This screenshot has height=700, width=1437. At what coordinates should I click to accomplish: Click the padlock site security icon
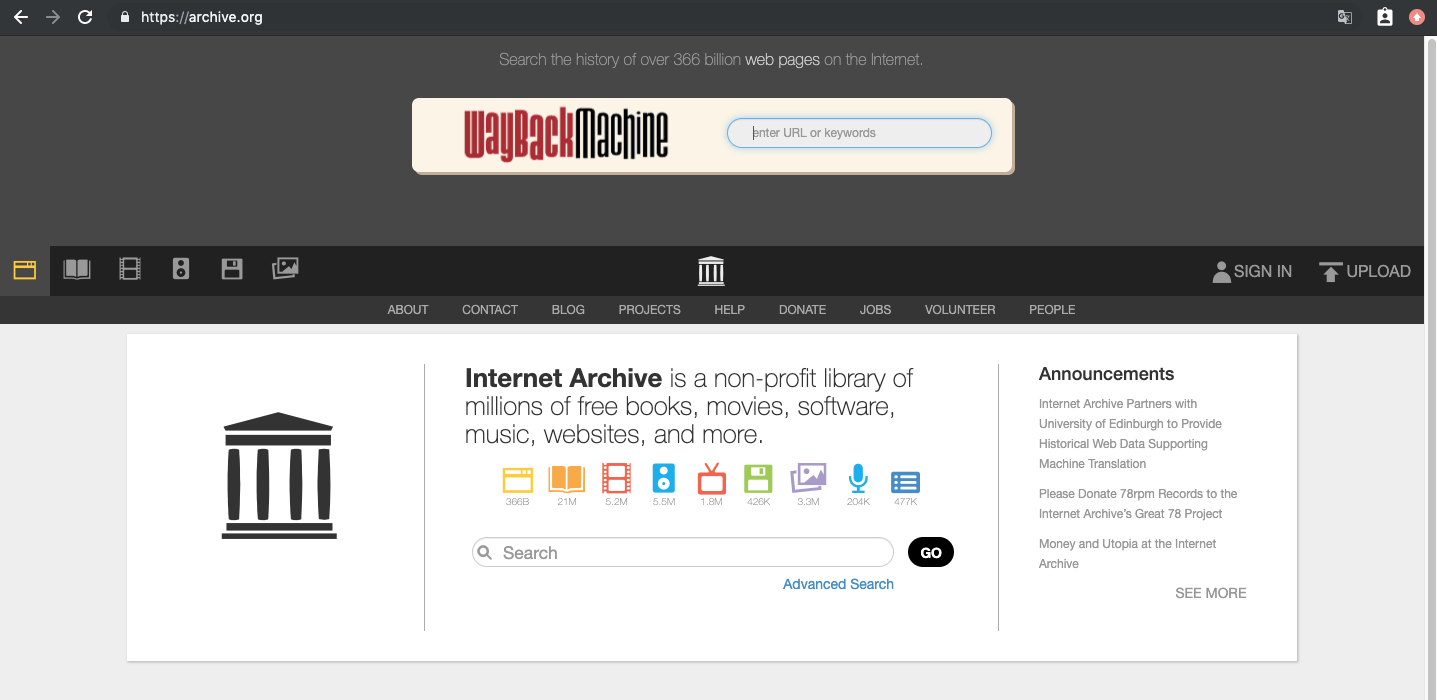coord(124,17)
